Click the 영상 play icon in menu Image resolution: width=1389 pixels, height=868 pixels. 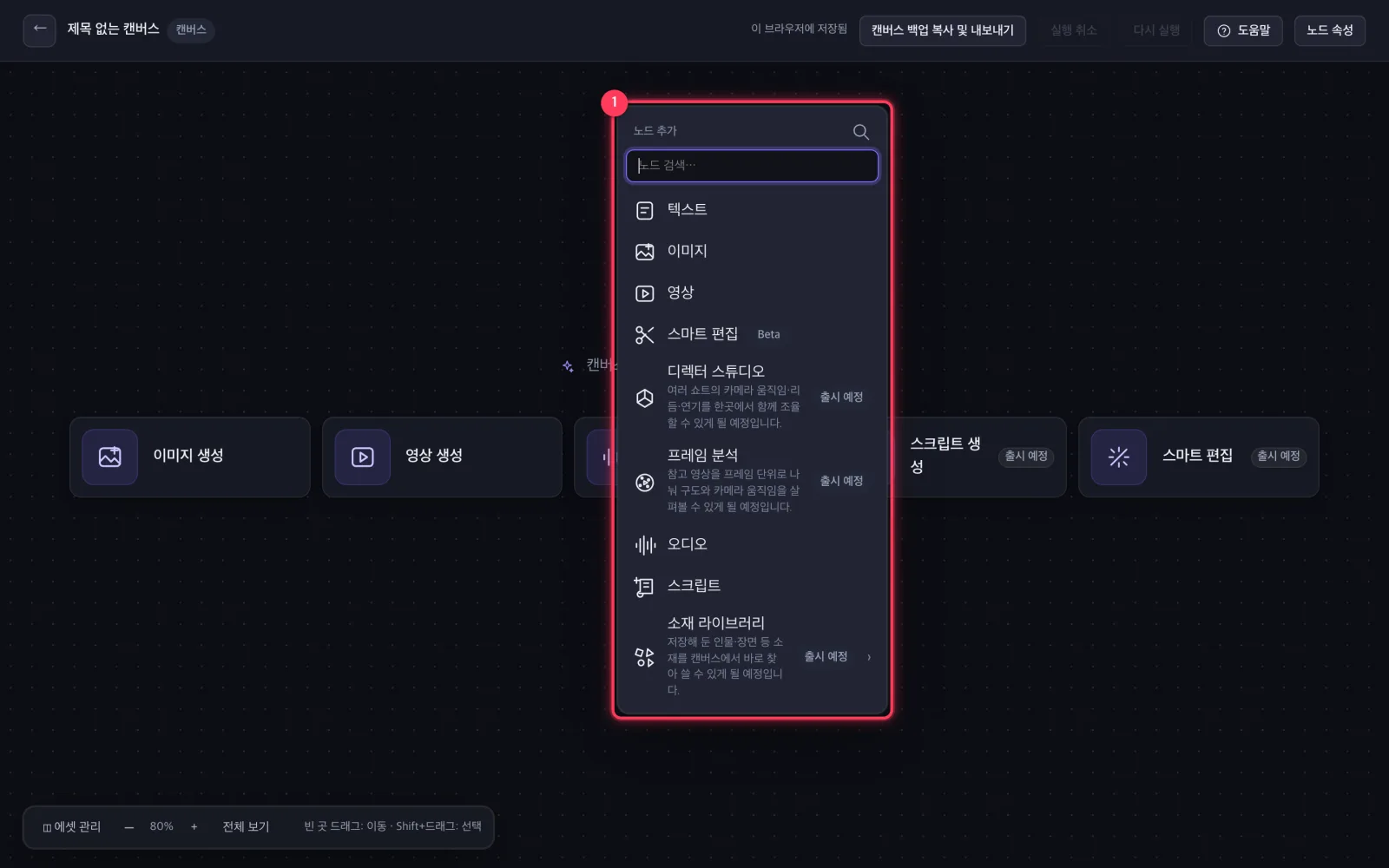tap(644, 293)
